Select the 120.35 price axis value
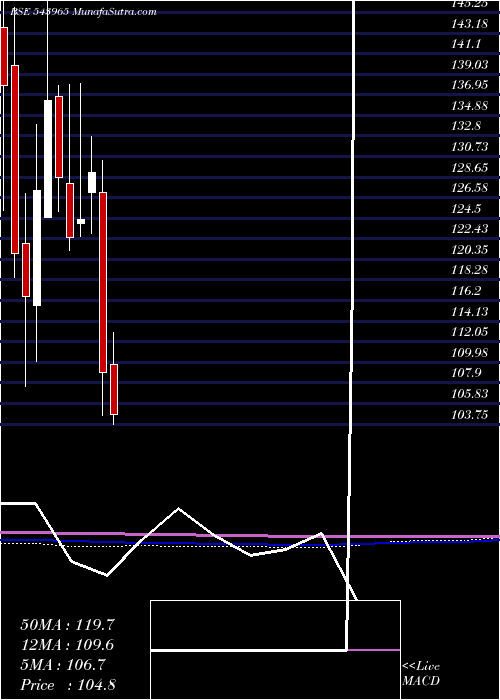The image size is (500, 700). (470, 250)
